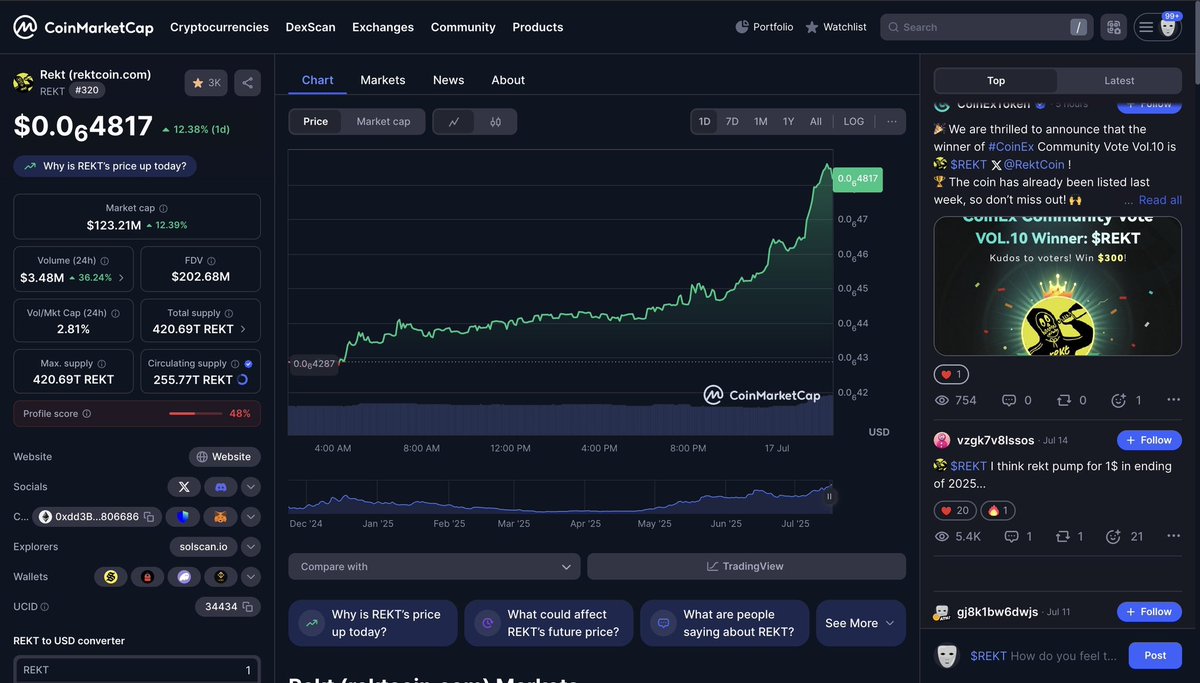This screenshot has height=683, width=1200.
Task: Switch to the News tab
Action: 448,80
